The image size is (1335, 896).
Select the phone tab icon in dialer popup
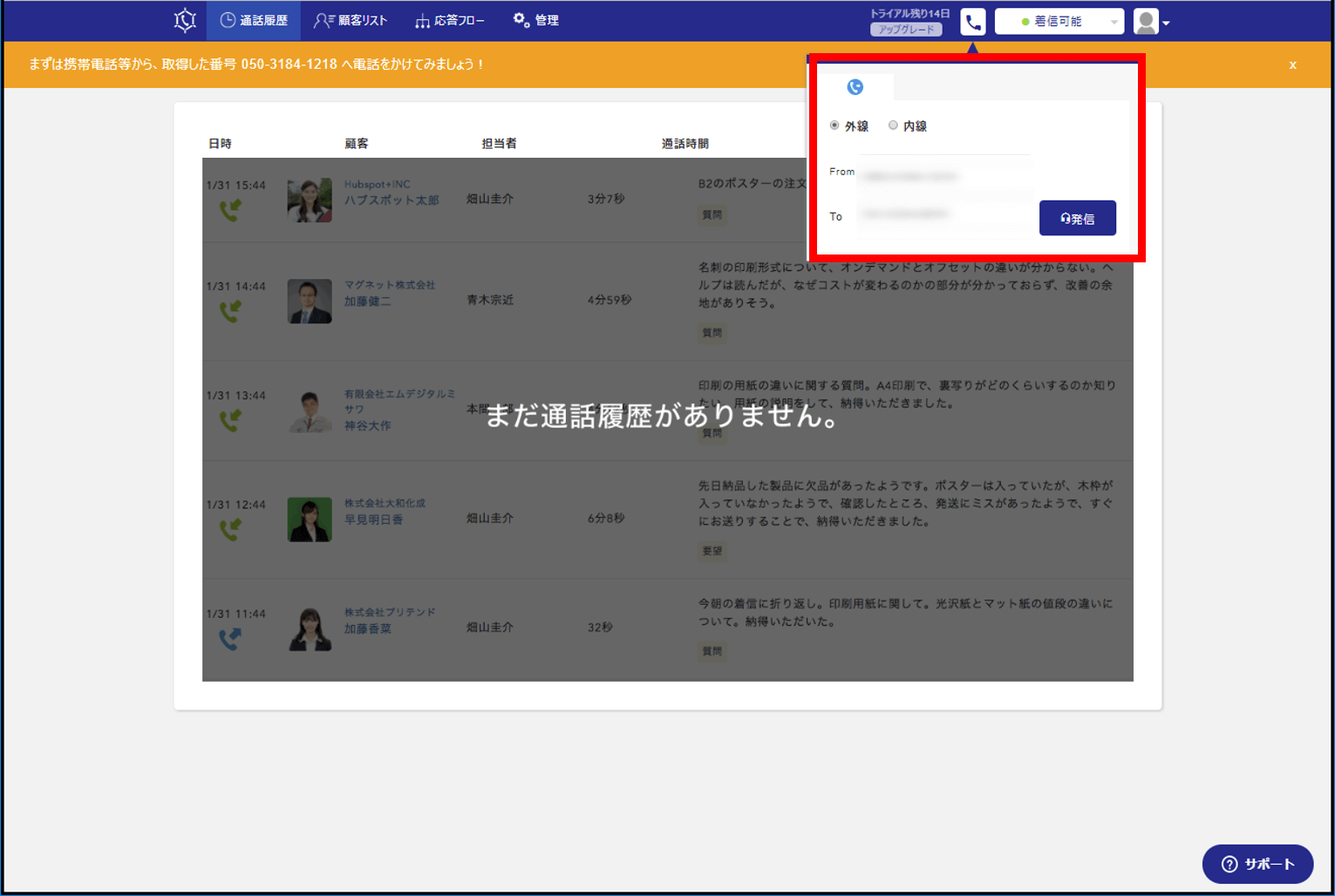point(855,87)
